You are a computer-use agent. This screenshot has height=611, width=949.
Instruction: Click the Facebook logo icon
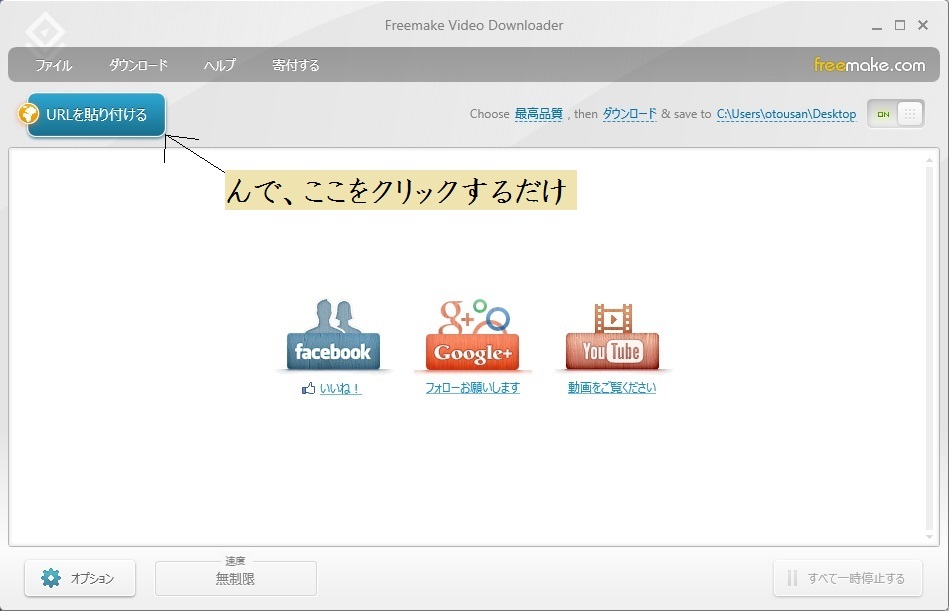pos(333,335)
